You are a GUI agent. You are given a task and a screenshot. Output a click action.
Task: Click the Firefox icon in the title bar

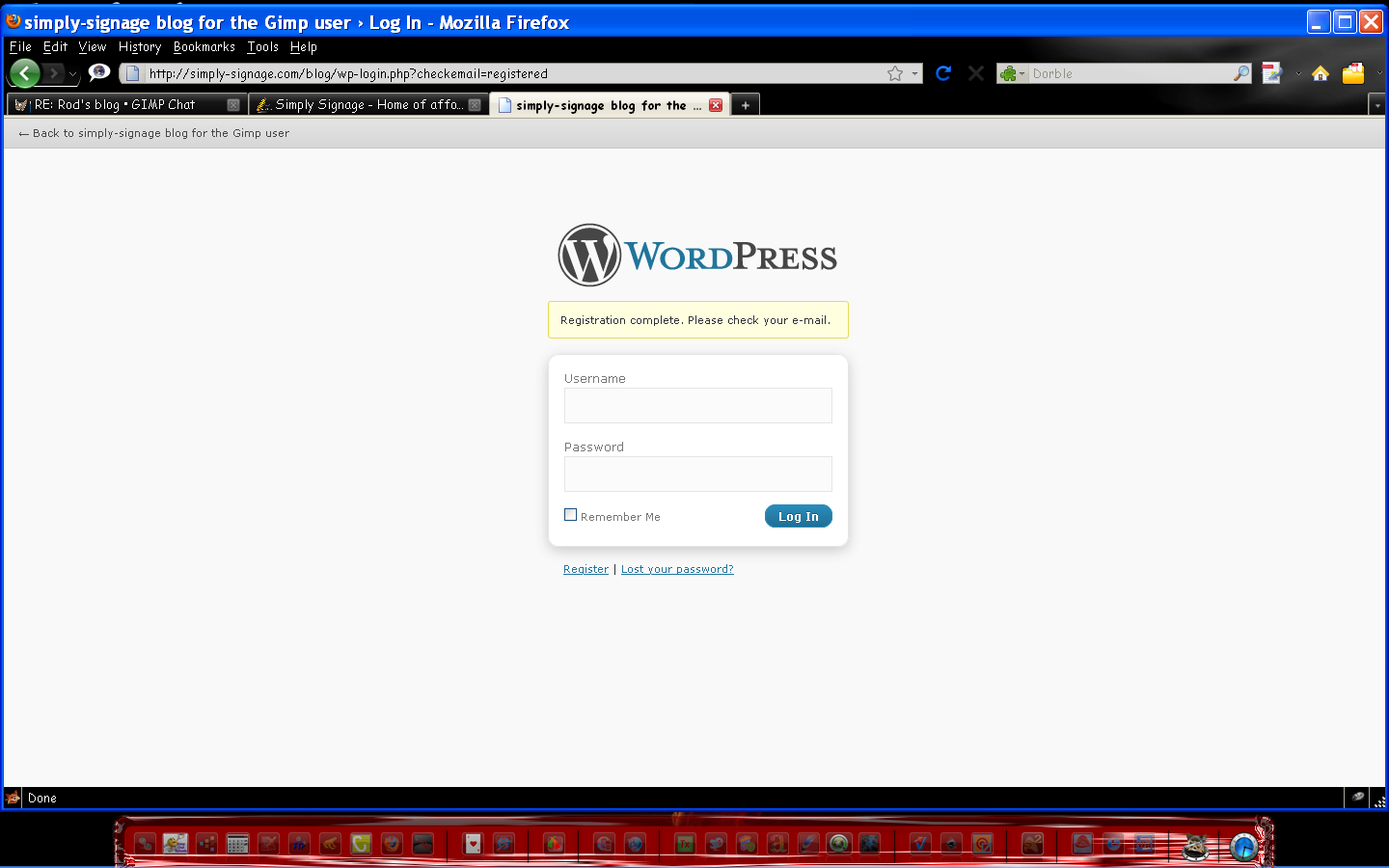(x=13, y=21)
